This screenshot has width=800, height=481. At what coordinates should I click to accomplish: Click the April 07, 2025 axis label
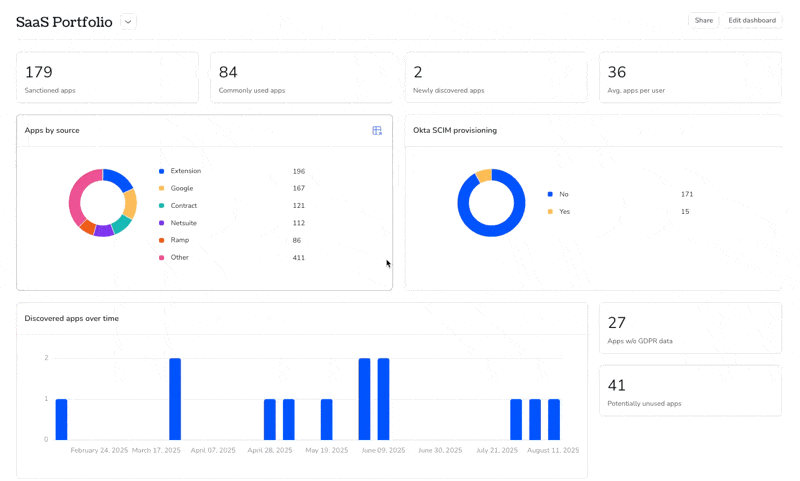[x=213, y=450]
